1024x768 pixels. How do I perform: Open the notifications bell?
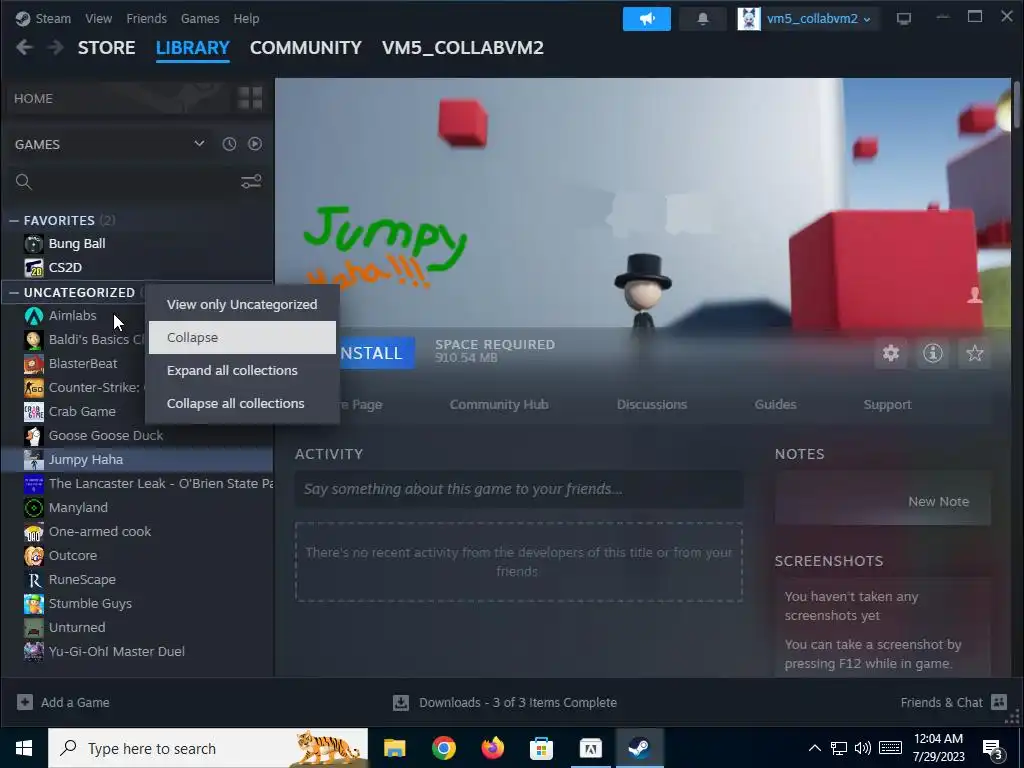[x=703, y=19]
